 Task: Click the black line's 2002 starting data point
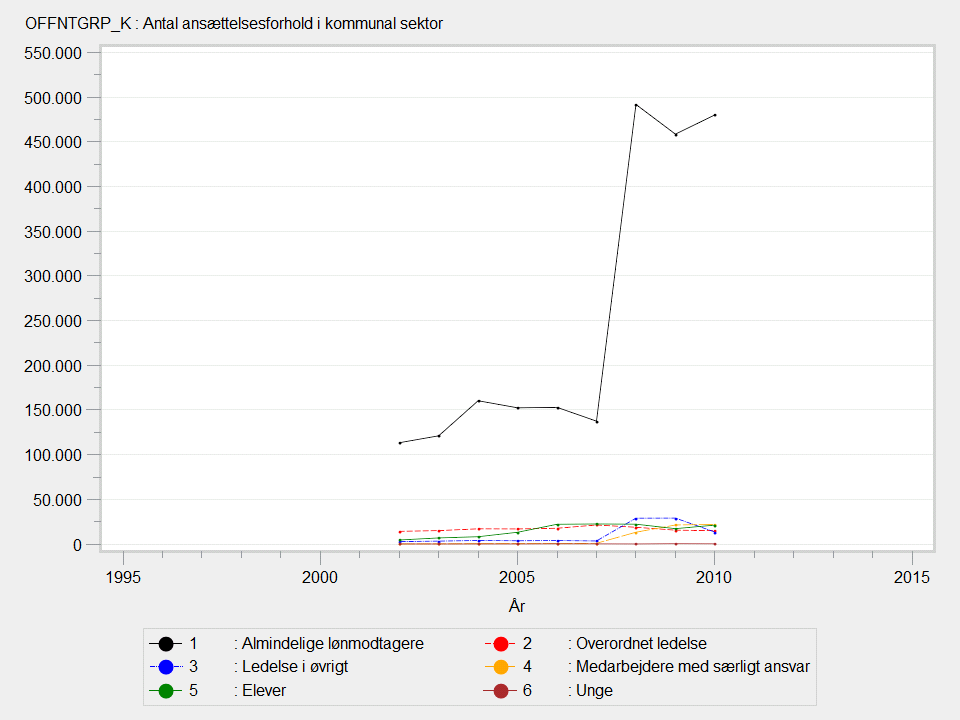click(x=400, y=443)
